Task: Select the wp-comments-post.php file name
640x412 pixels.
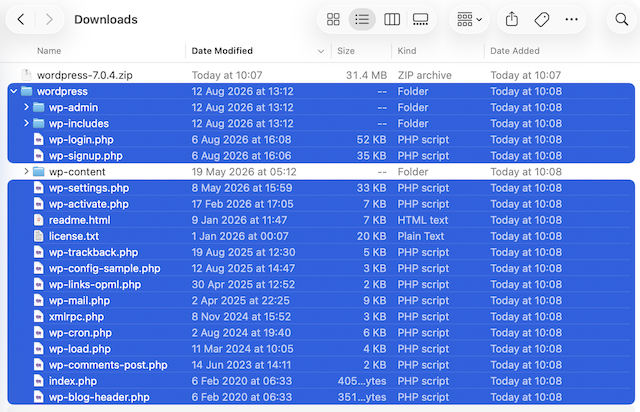Action: tap(108, 365)
